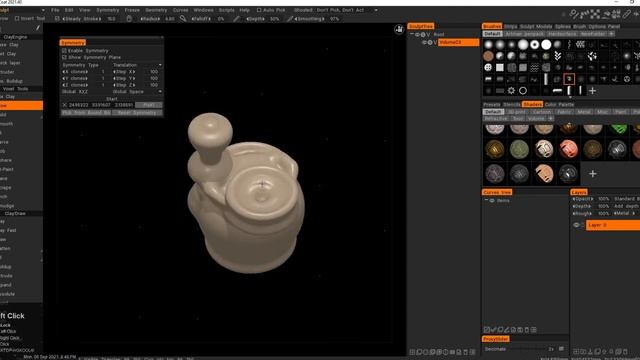The height and width of the screenshot is (360, 640).
Task: Click the hand icon beside Steady Stroke value
Action: point(129,19)
